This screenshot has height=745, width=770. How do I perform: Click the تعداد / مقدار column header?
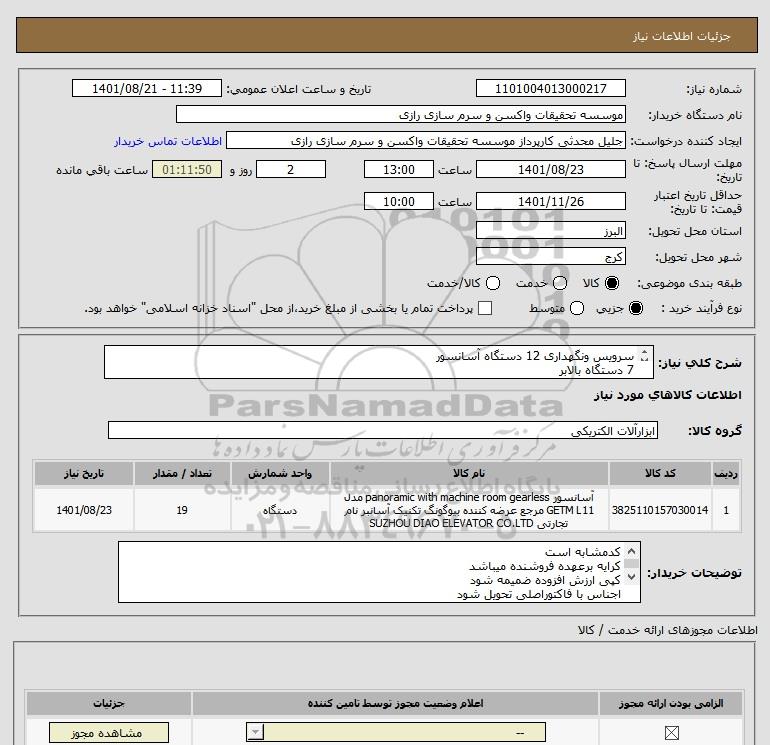(182, 473)
